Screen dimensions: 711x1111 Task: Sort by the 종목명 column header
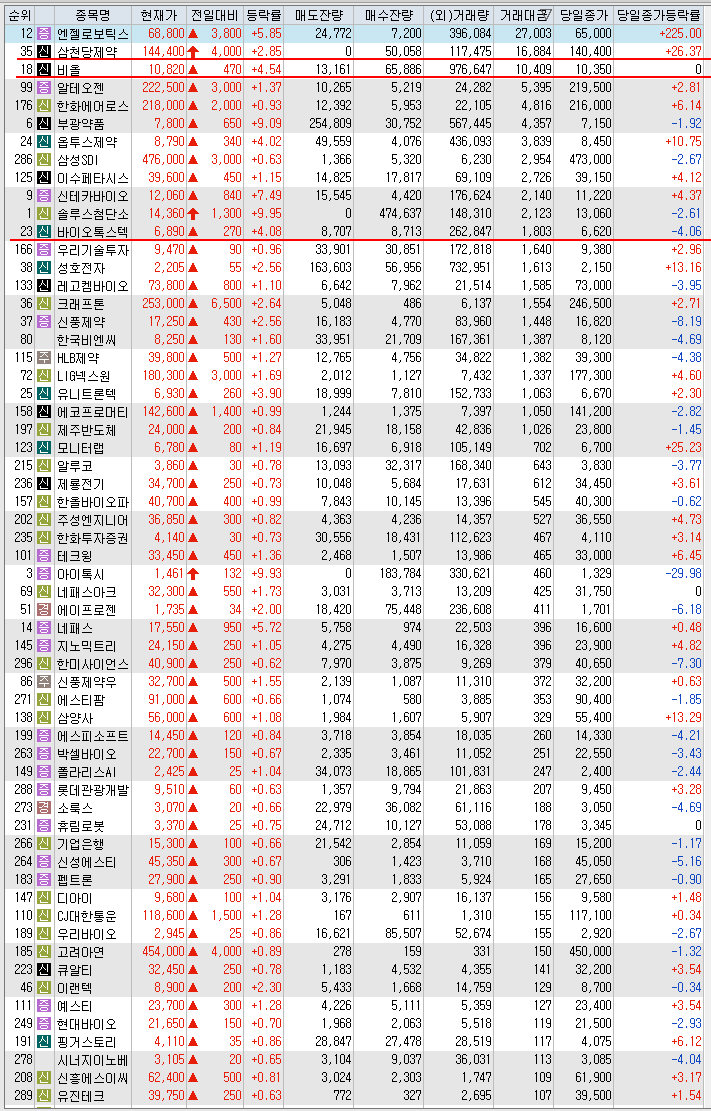92,15
